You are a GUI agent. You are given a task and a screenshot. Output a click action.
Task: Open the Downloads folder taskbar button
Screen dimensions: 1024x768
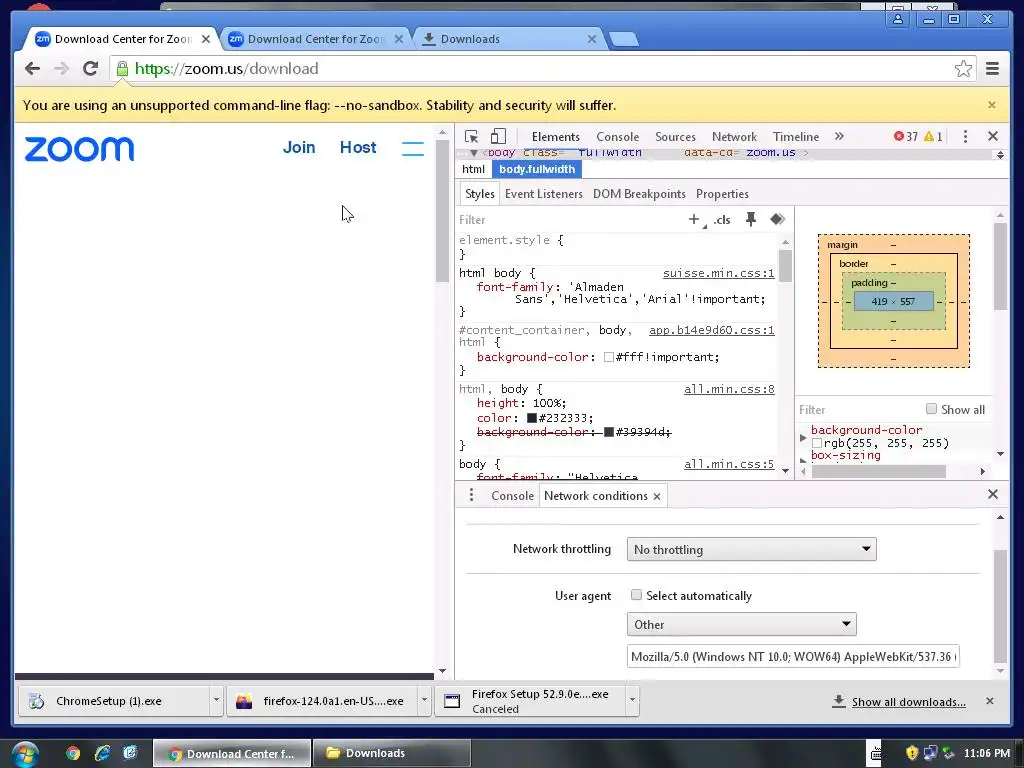pos(392,753)
